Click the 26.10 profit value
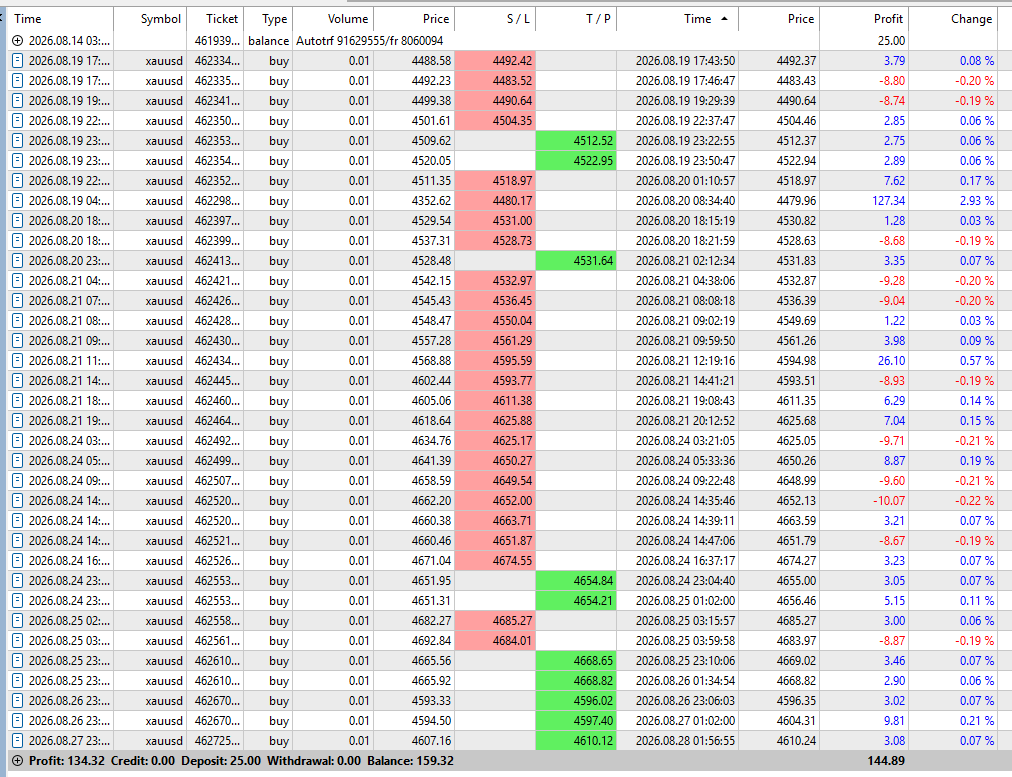 click(x=891, y=361)
